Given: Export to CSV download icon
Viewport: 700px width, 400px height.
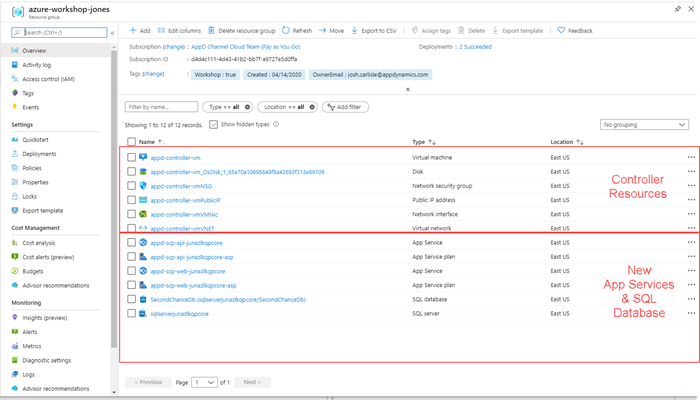Looking at the screenshot, I should point(354,30).
